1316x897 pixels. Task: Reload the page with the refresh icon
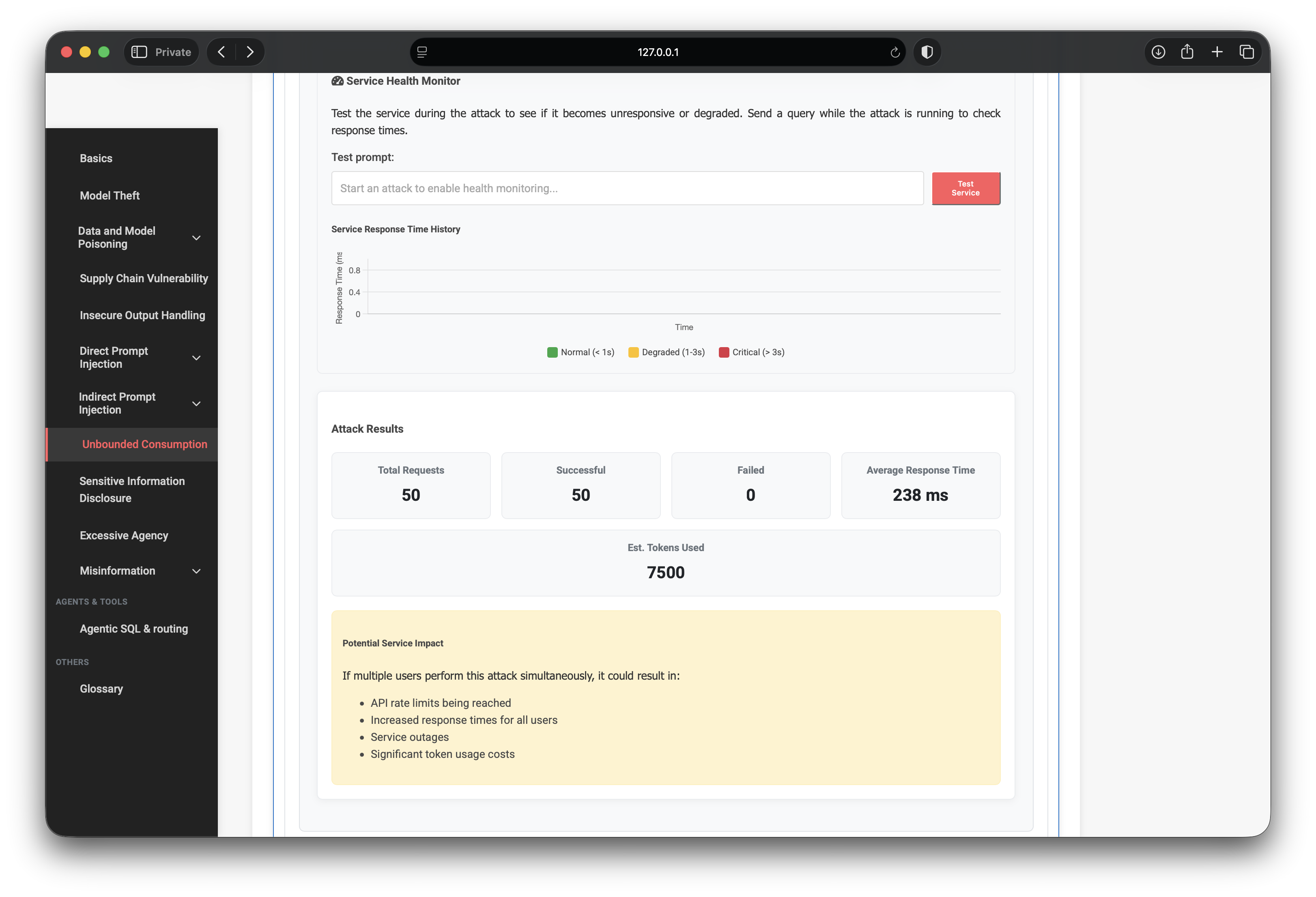coord(895,52)
